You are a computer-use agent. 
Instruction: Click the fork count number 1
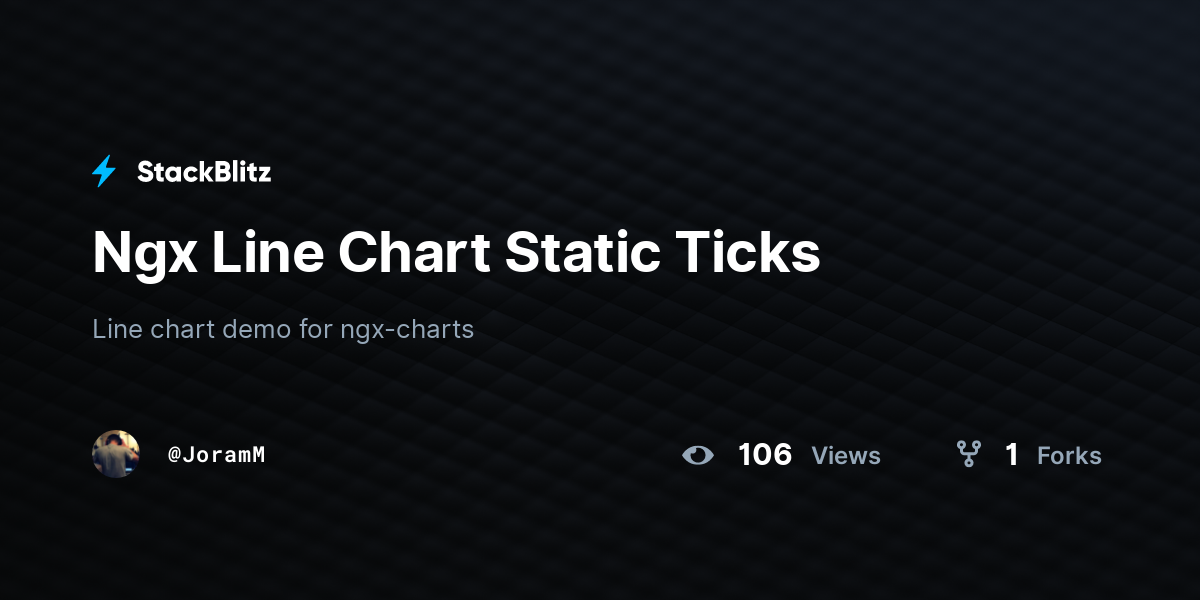pyautogui.click(x=1012, y=455)
